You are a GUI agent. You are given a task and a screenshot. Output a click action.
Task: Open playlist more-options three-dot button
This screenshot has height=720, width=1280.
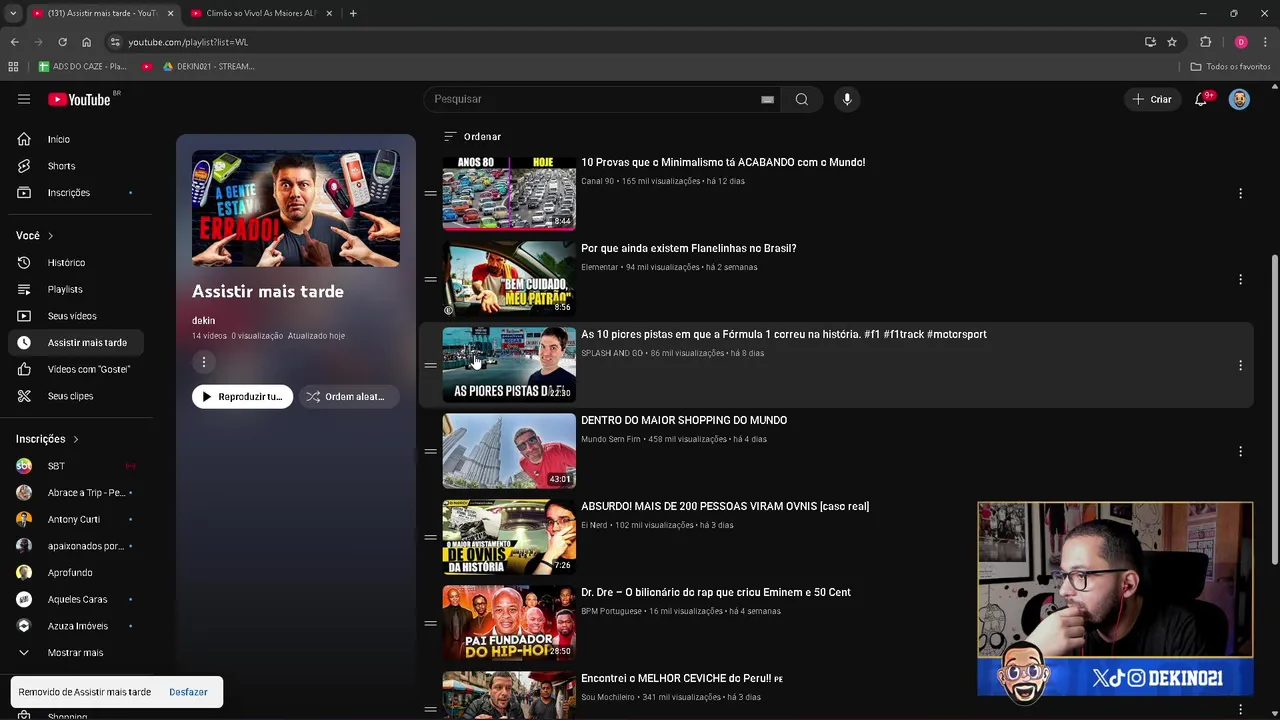tap(203, 363)
